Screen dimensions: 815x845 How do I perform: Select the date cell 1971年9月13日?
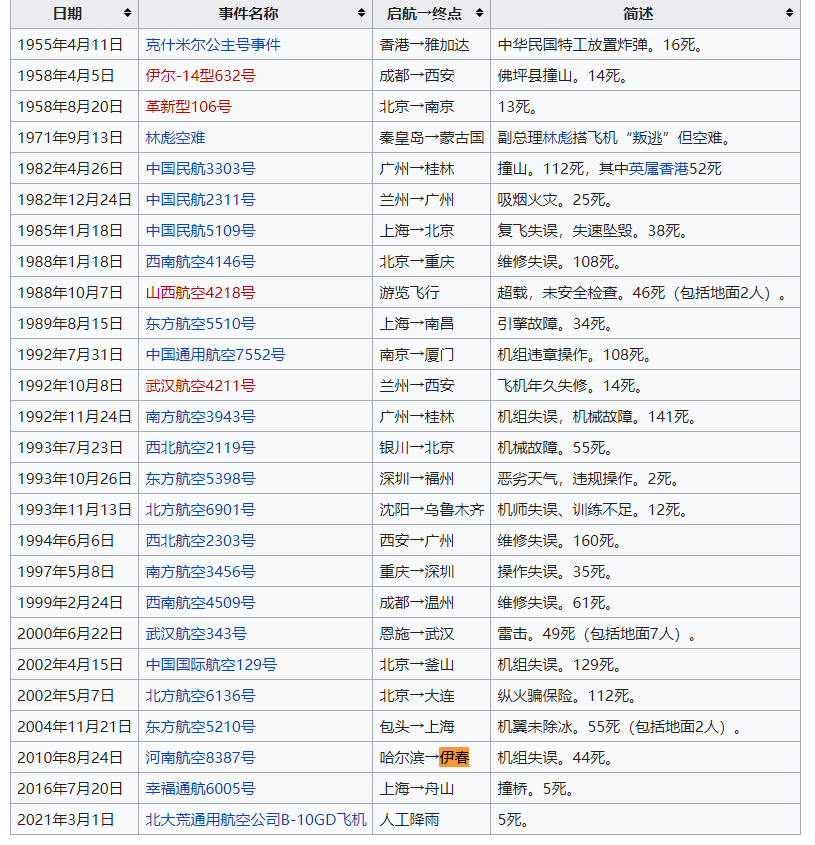coord(74,138)
